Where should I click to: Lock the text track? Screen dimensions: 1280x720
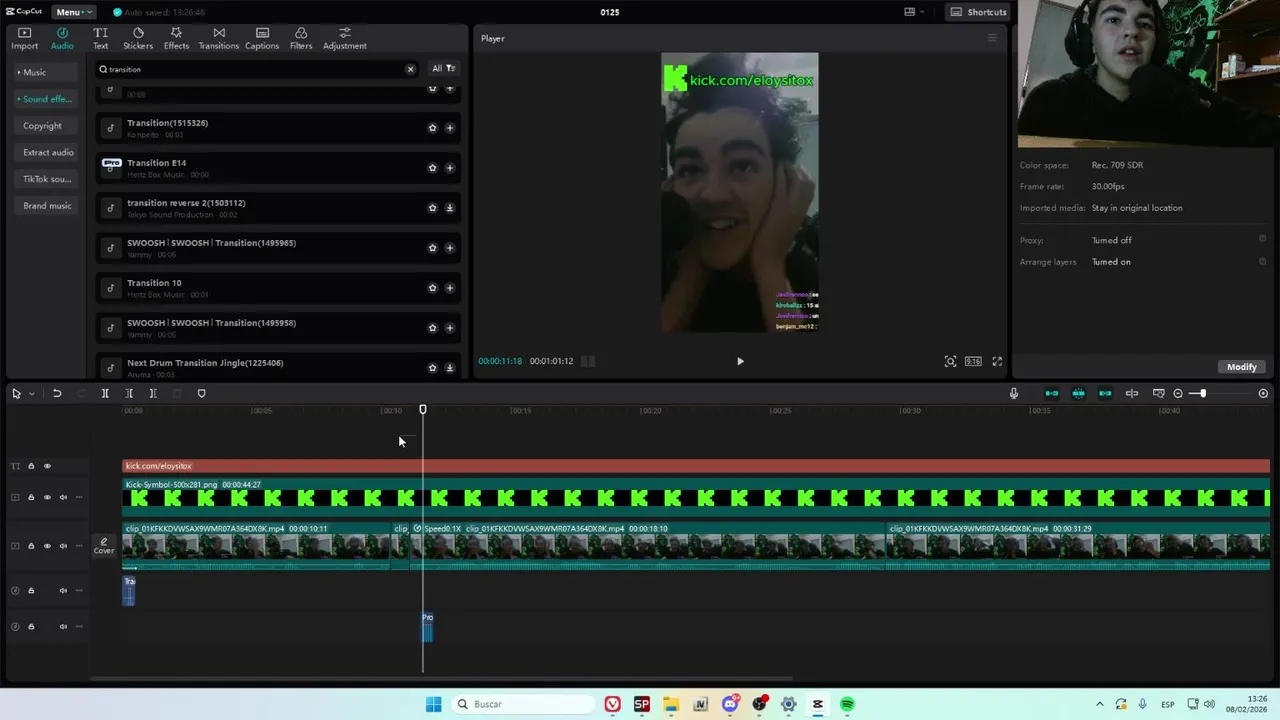pyautogui.click(x=31, y=466)
